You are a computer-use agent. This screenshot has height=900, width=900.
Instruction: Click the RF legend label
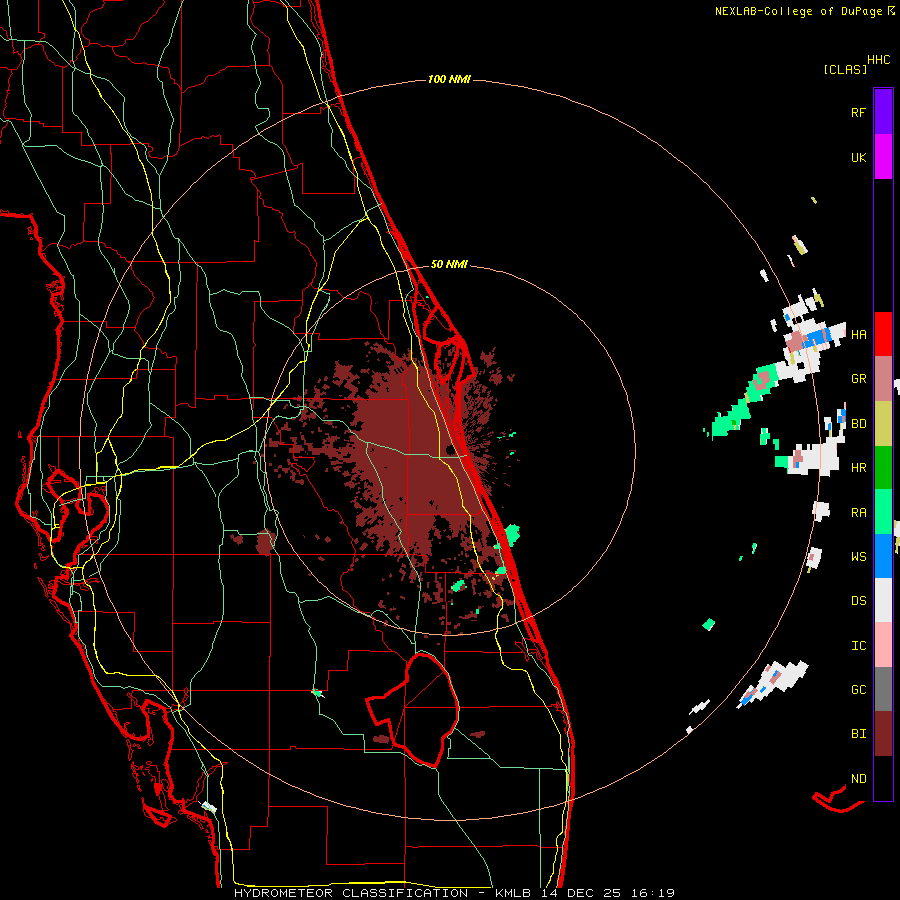tap(858, 112)
